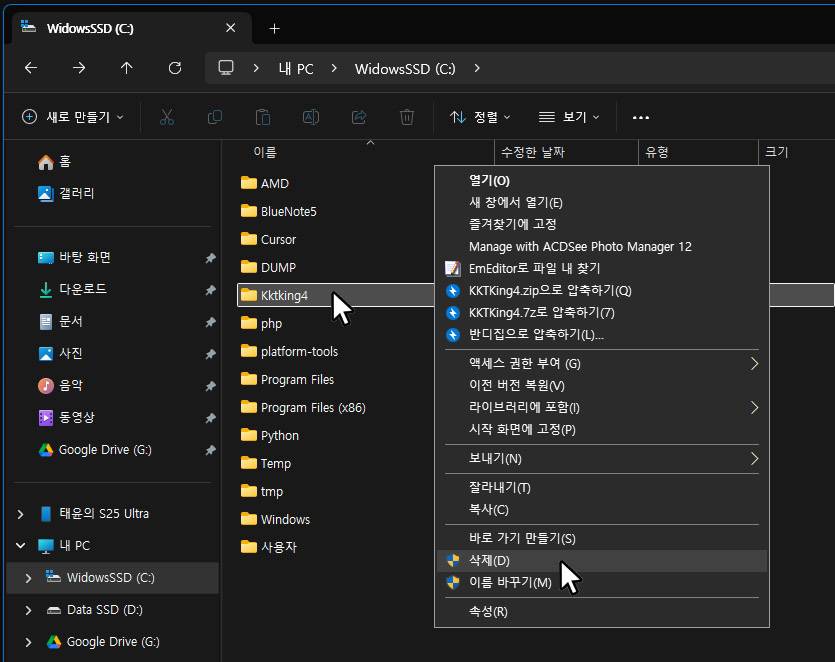Click the trash Delete icon in toolbar
The width and height of the screenshot is (835, 662).
407,117
